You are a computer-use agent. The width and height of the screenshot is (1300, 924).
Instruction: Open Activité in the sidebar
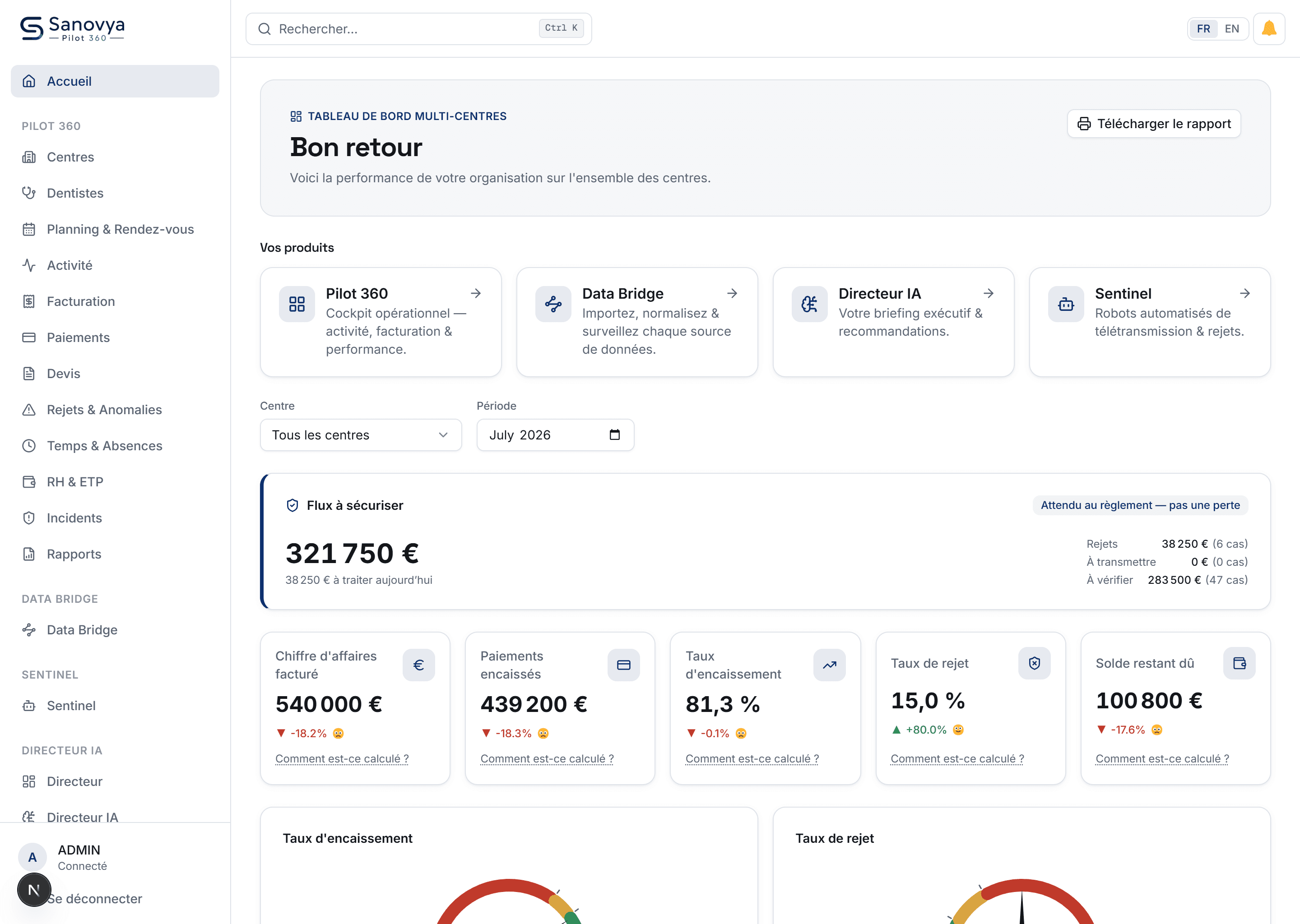pos(115,265)
